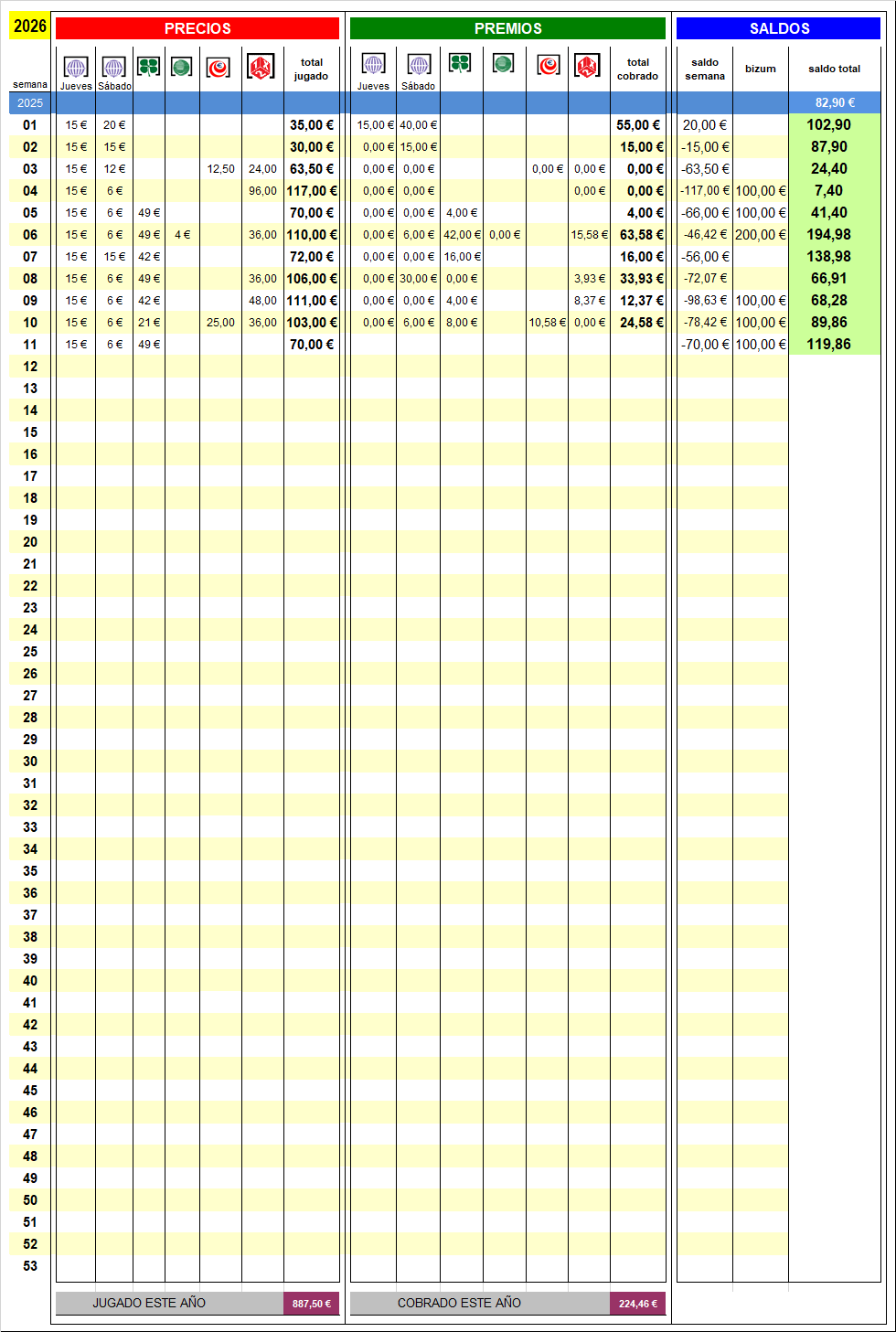Screen dimensions: 896x1332
Task: Select the JUGADO ESTE AÑO total 887,50 €
Action: click(x=312, y=1304)
